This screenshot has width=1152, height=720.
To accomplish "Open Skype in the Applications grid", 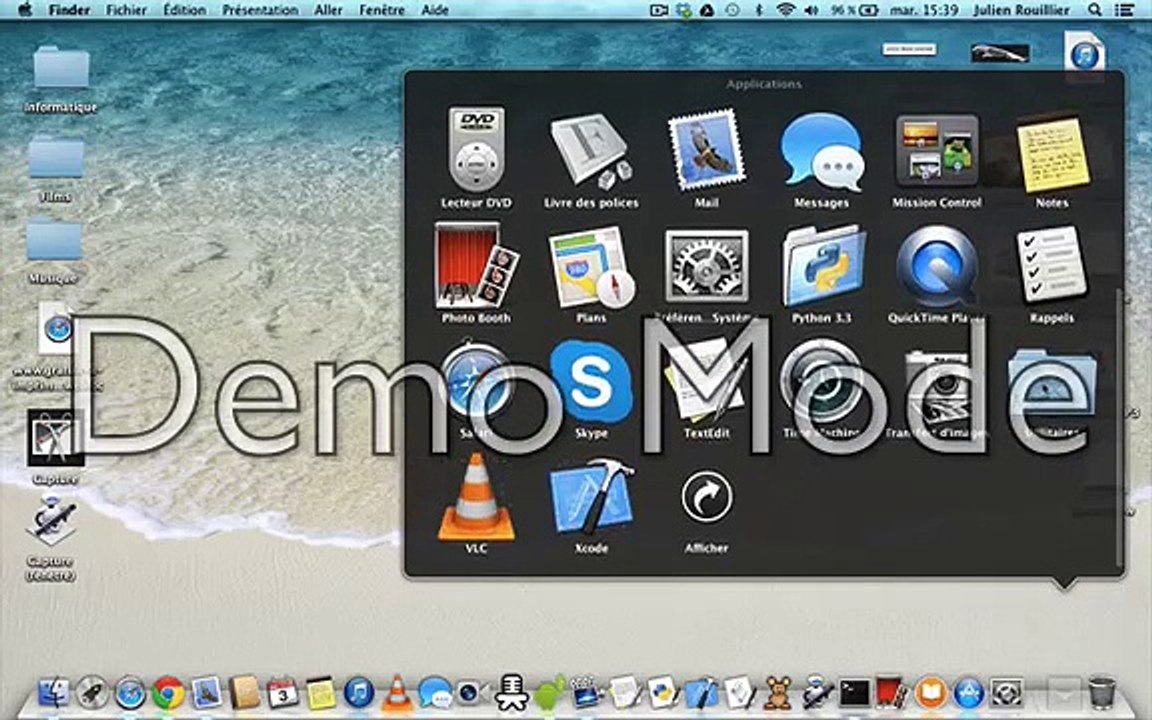I will pyautogui.click(x=591, y=382).
